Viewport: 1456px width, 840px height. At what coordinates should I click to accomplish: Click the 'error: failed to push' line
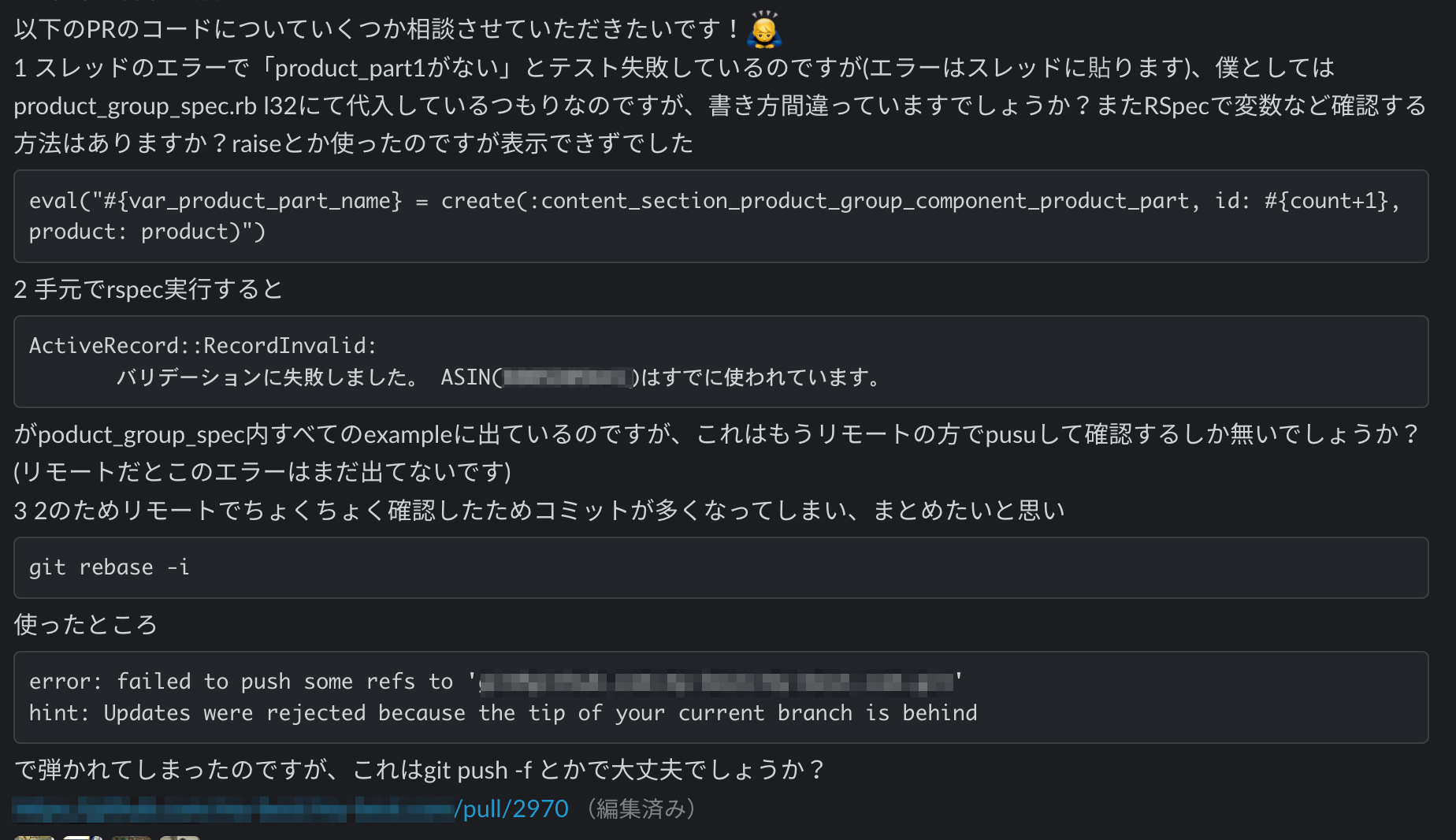pos(240,682)
